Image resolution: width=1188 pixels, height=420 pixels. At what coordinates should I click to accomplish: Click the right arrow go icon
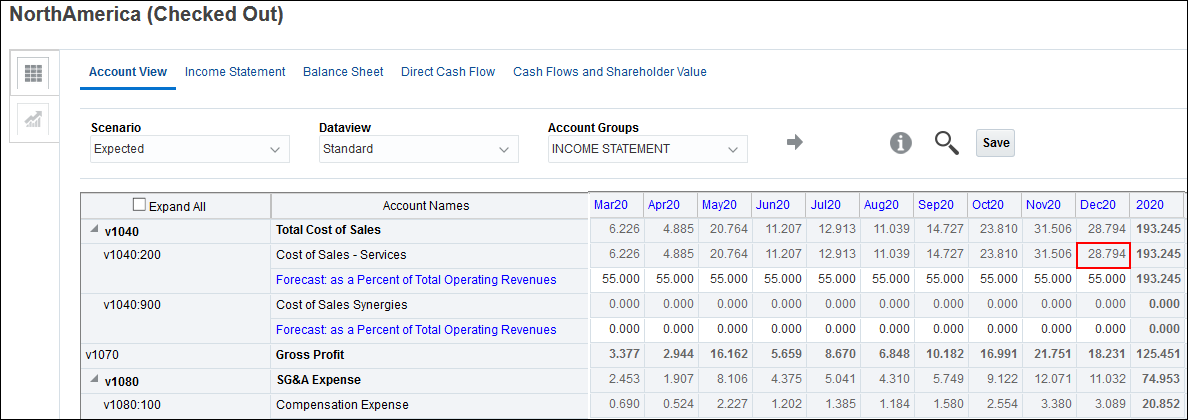pos(795,143)
